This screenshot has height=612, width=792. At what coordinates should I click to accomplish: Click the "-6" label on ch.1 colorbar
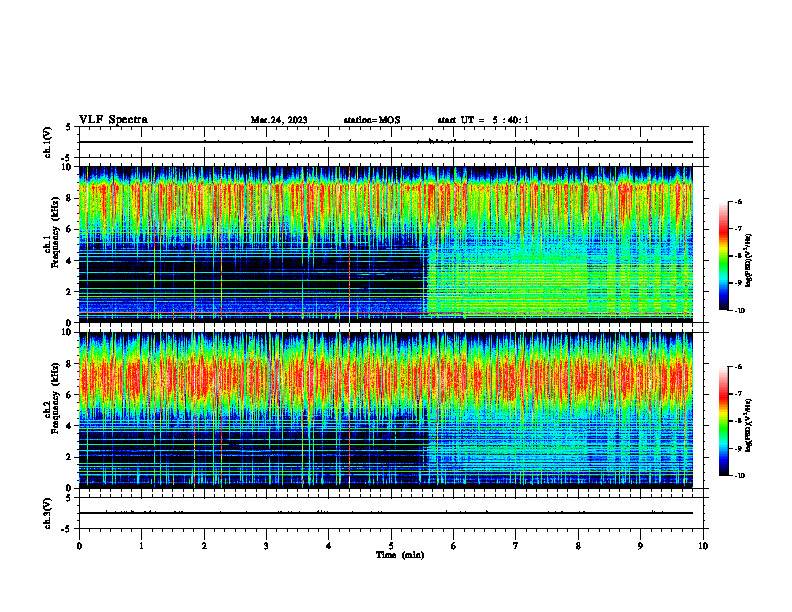(739, 201)
